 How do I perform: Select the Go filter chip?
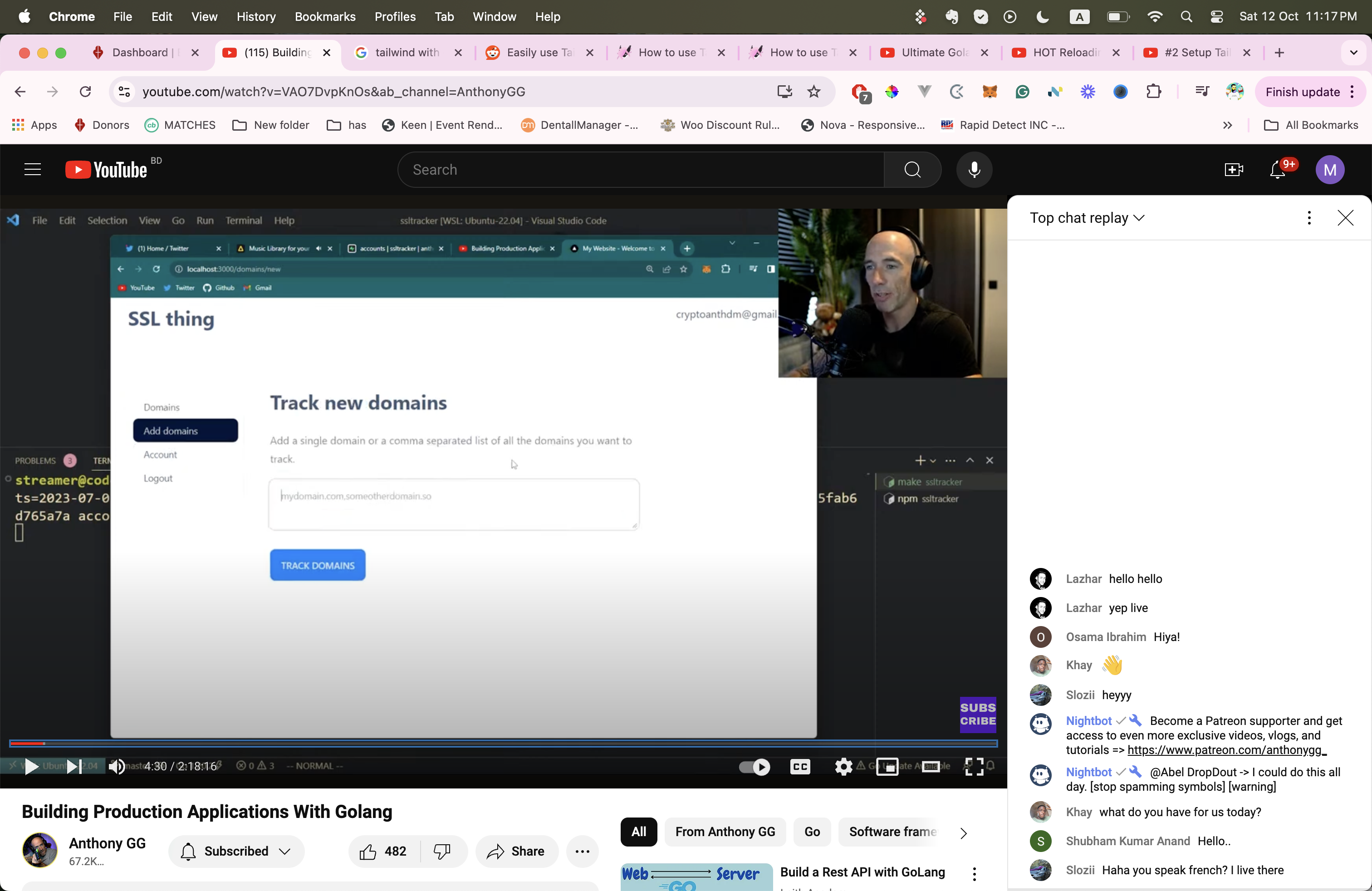[x=812, y=832]
